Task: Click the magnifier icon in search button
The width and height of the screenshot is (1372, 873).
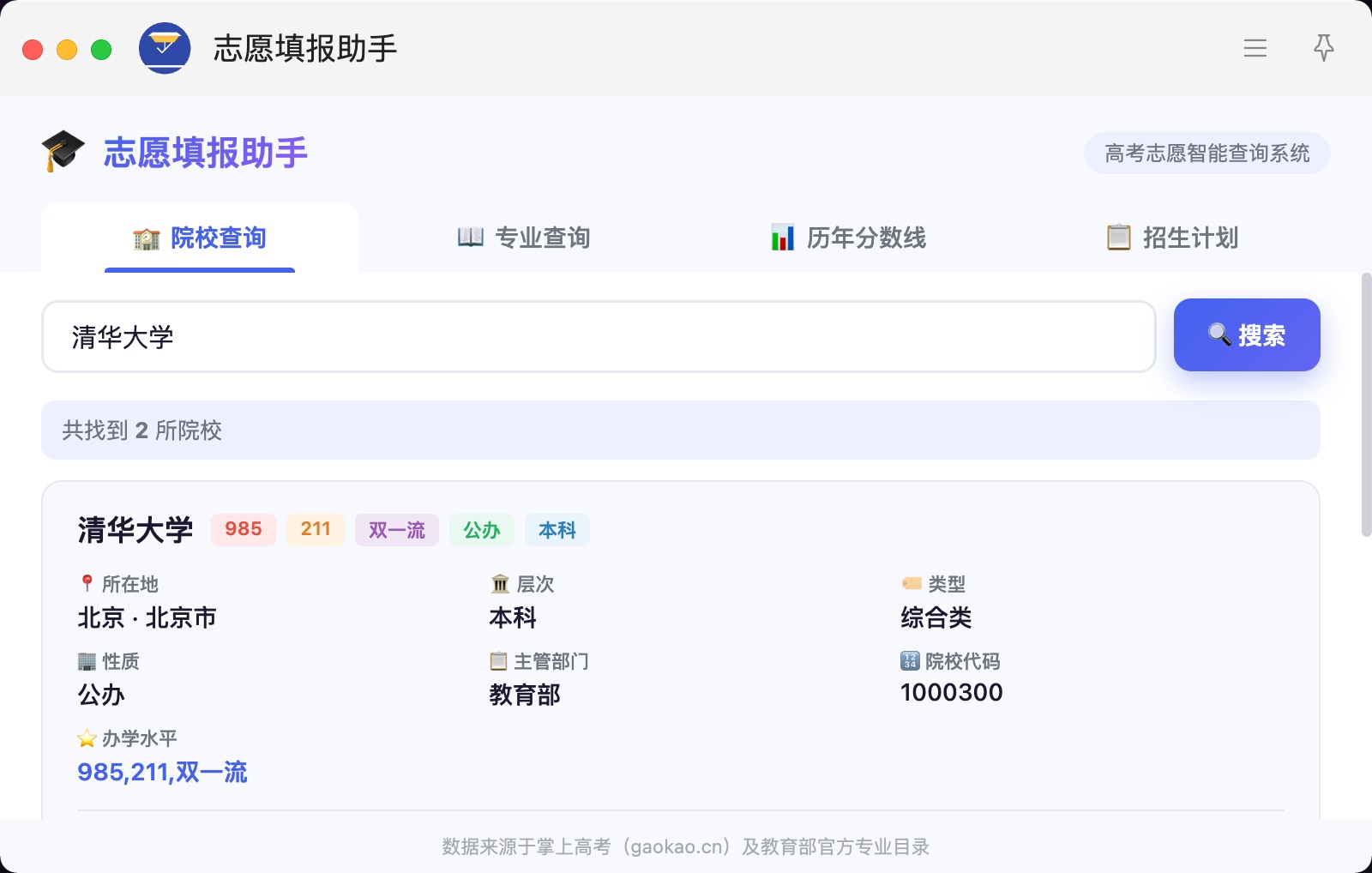Action: 1219,334
